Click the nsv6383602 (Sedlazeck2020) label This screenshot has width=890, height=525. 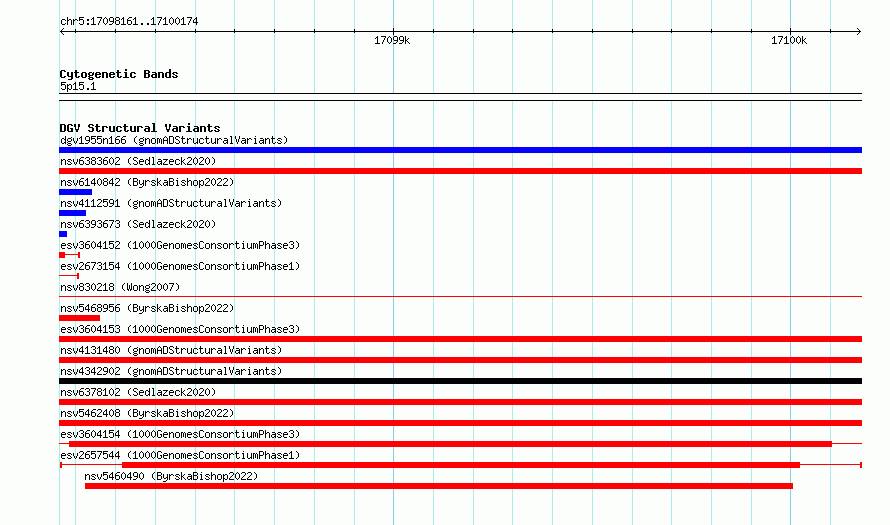pos(138,161)
